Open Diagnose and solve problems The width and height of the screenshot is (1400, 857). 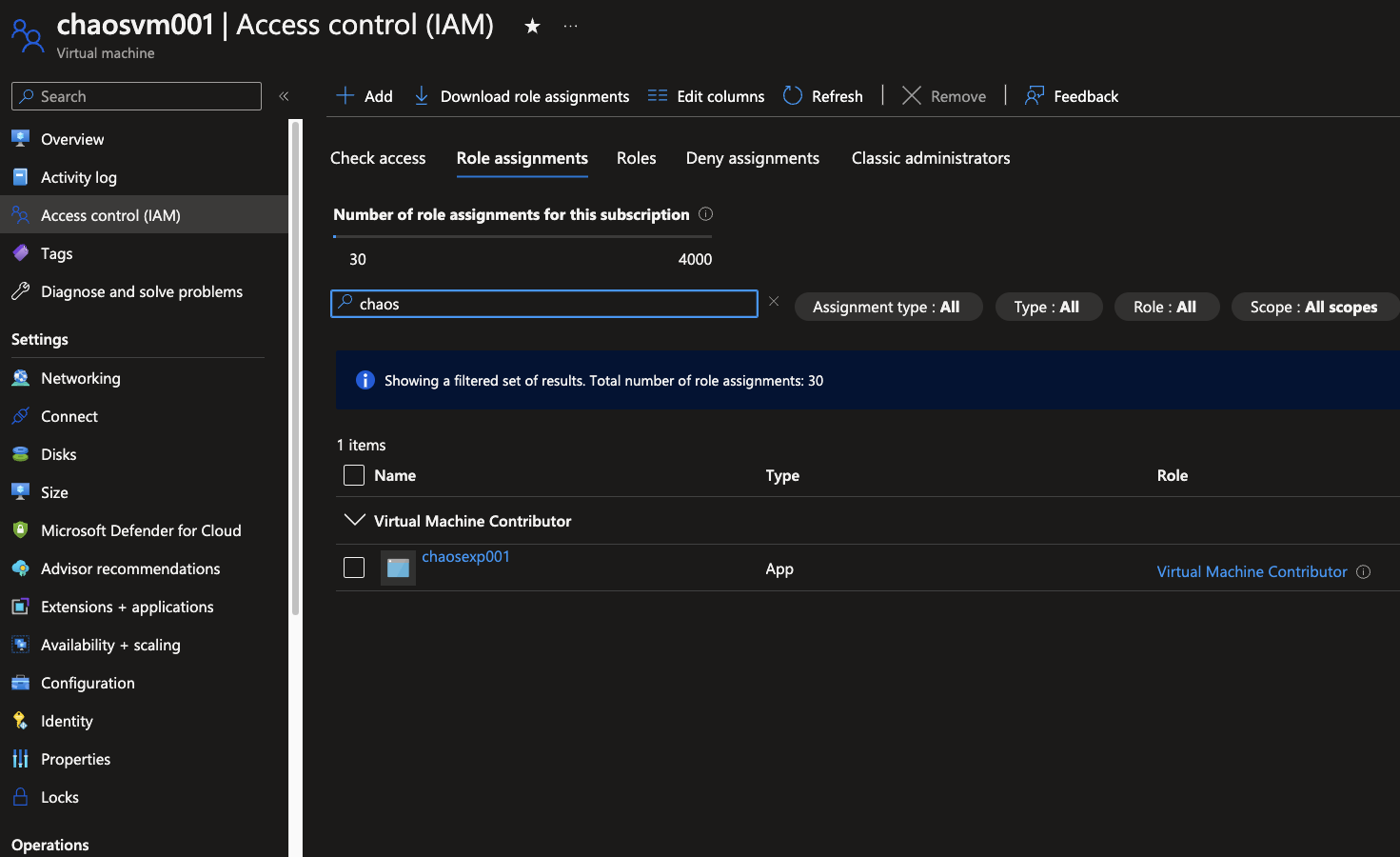tap(144, 291)
